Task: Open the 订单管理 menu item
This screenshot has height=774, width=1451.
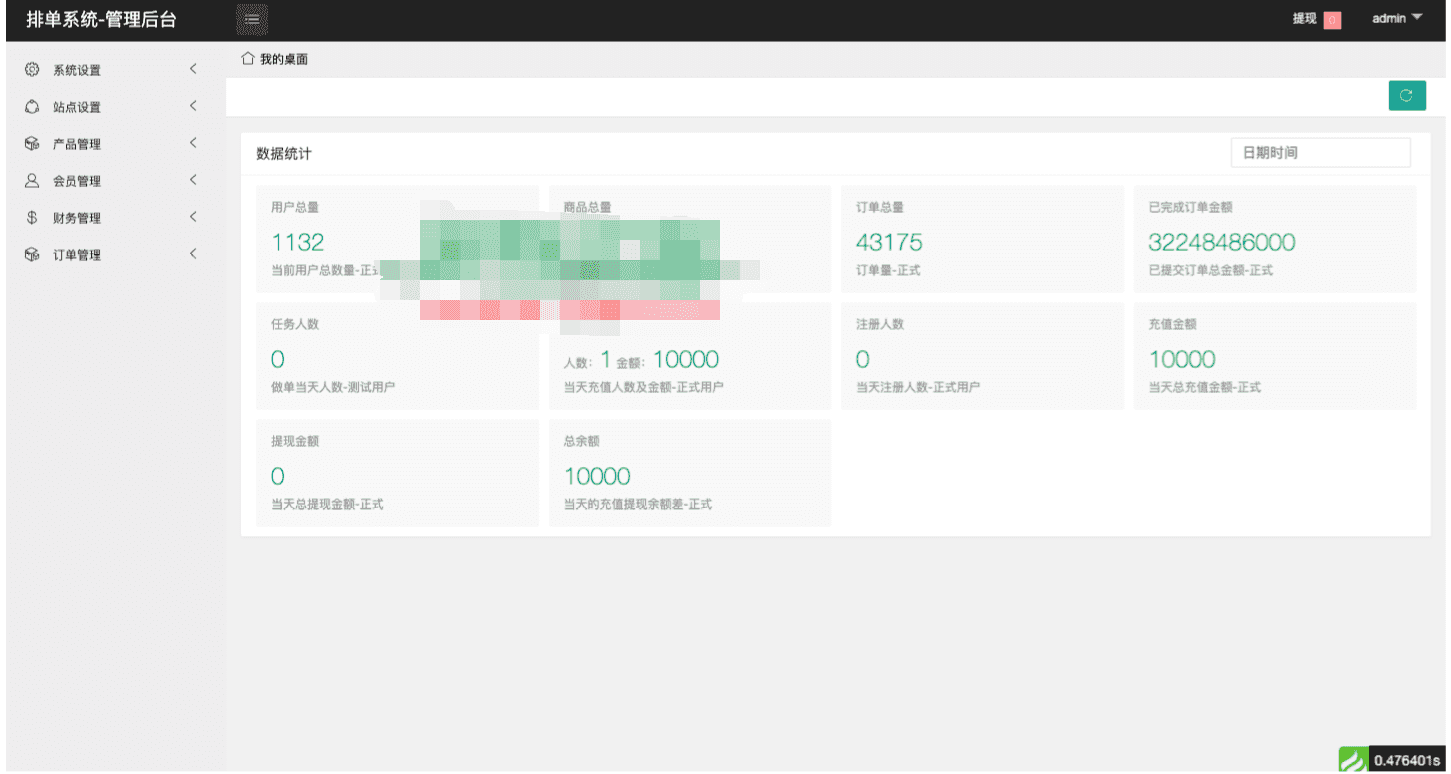Action: (x=77, y=255)
